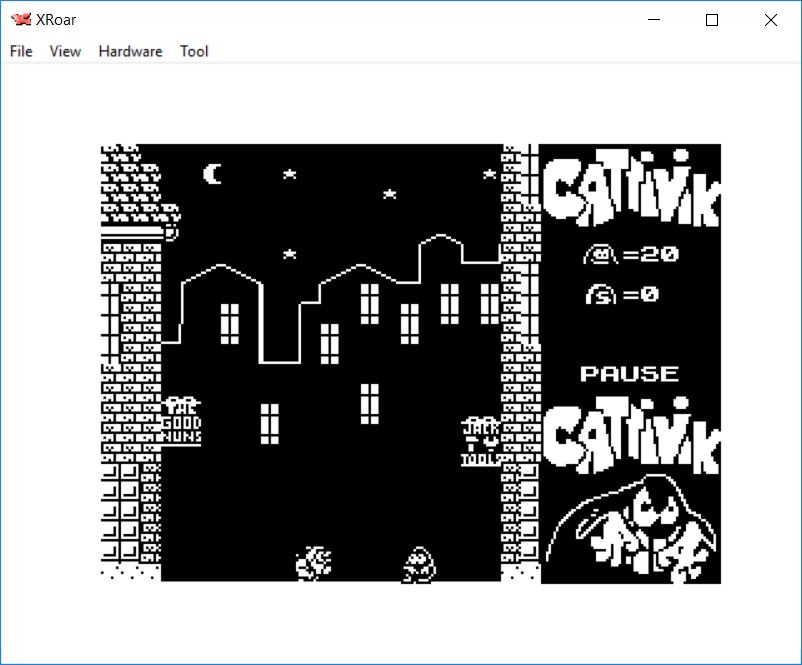Click the street lamp on the left wall
Image resolution: width=802 pixels, height=665 pixels.
(170, 232)
